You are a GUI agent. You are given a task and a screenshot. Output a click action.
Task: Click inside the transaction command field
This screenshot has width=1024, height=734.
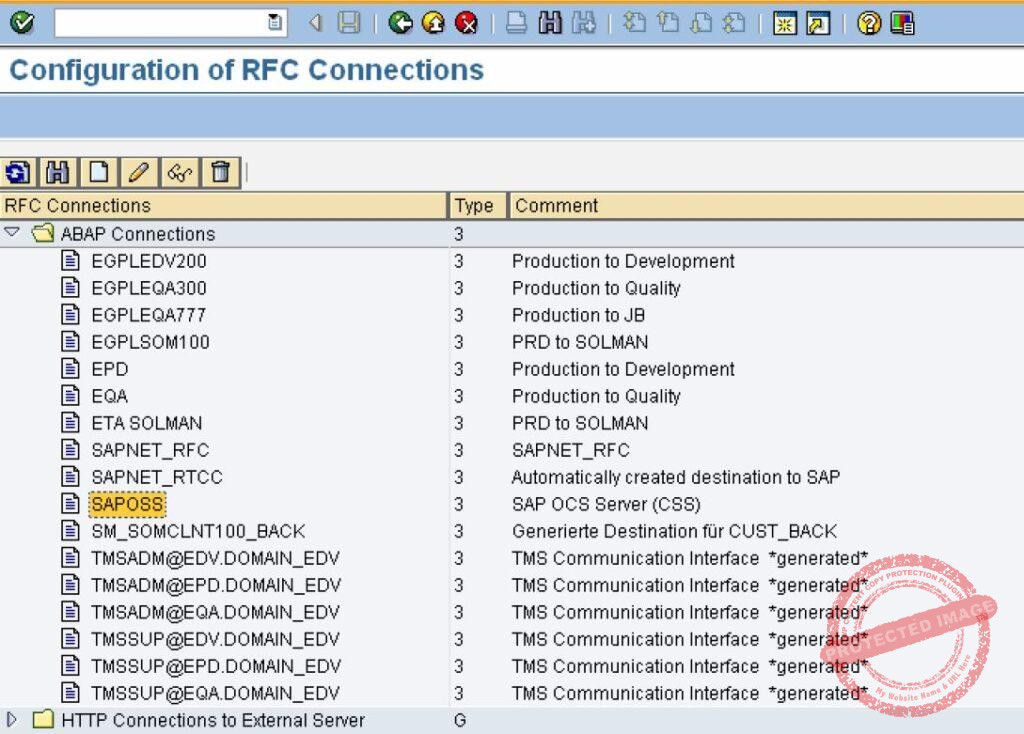point(160,22)
